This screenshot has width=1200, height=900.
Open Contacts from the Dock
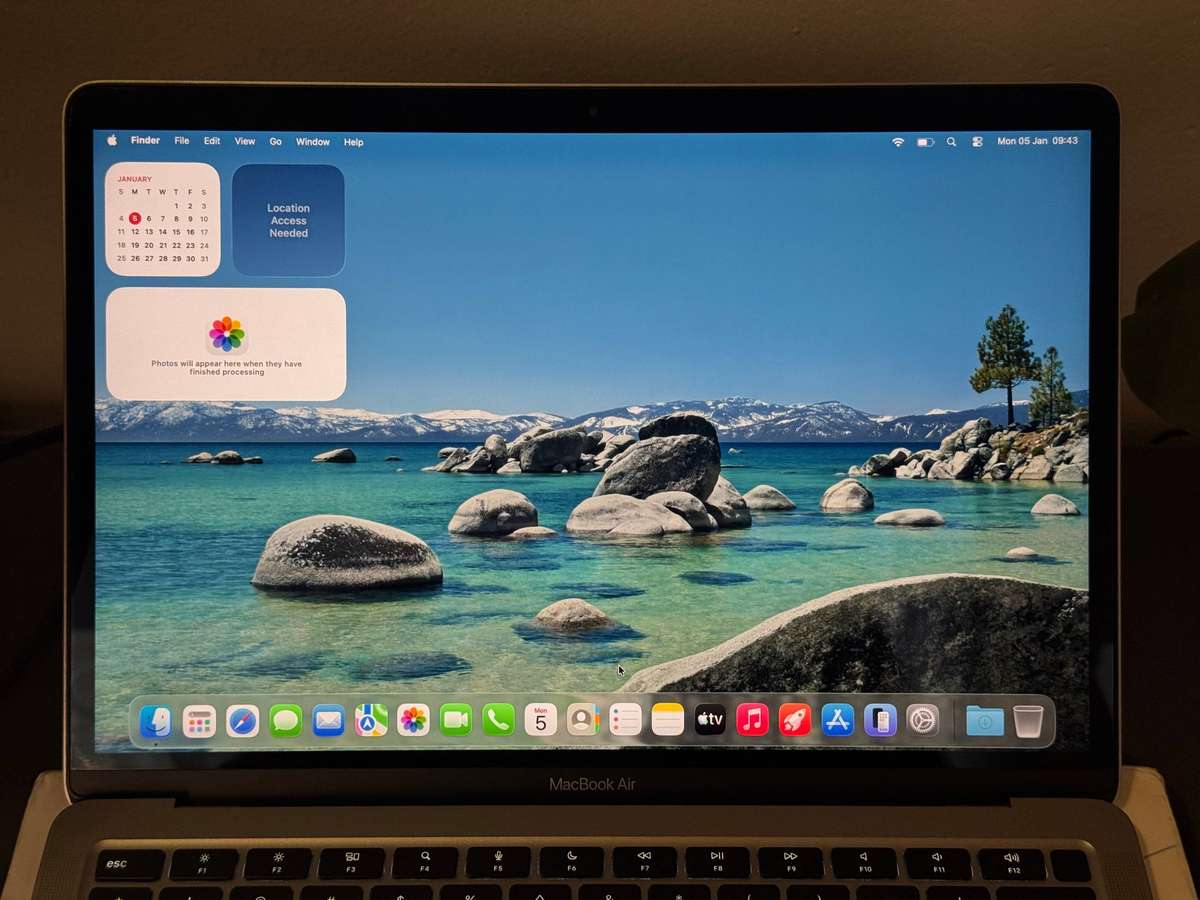pos(583,720)
